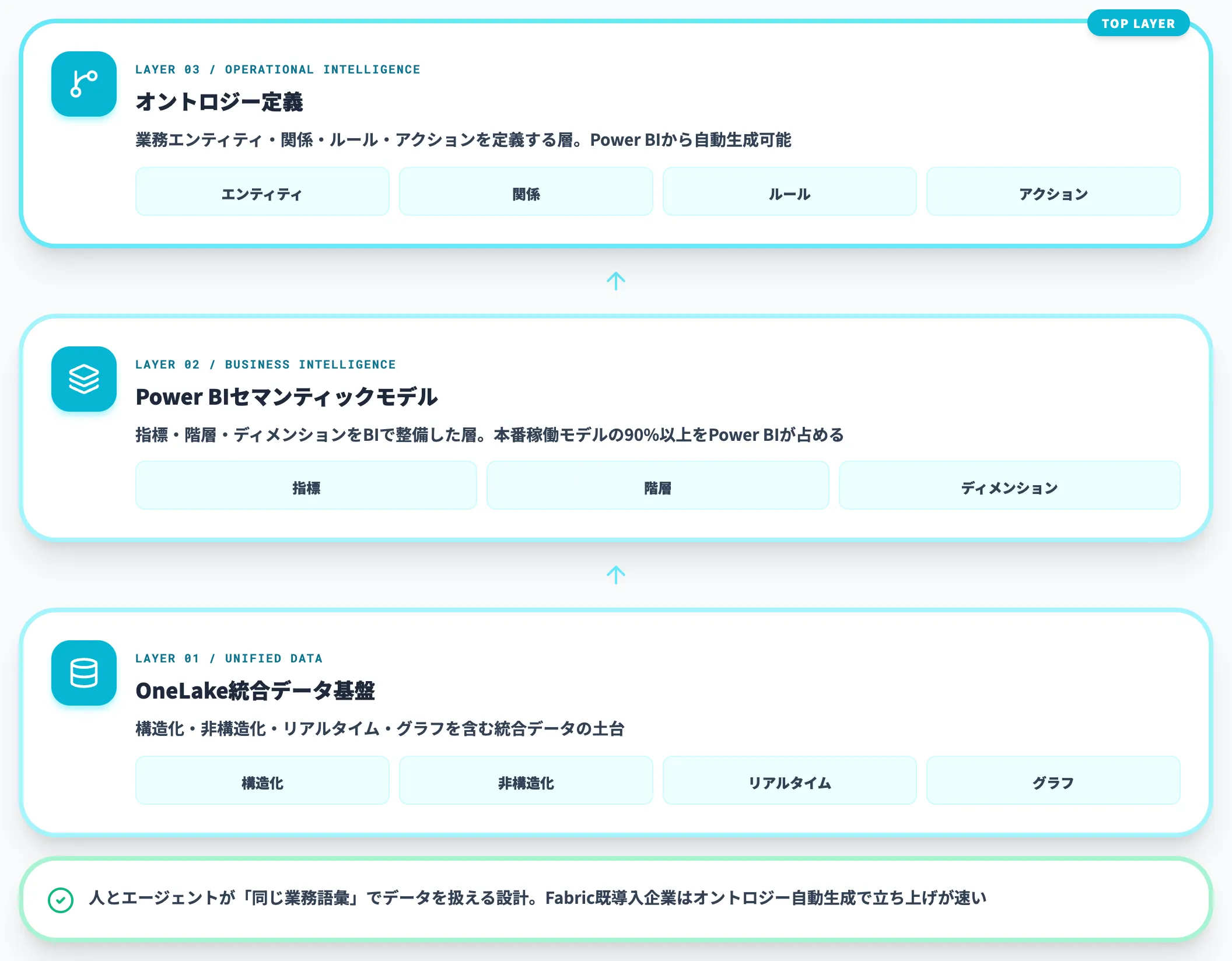Select the グラフ chip

click(x=1053, y=780)
